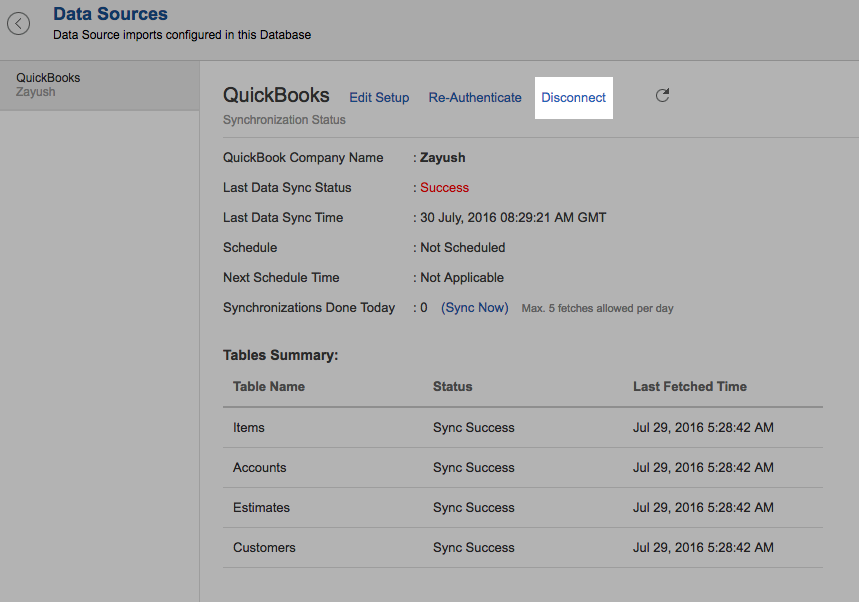Select the Accounts table row

click(260, 468)
